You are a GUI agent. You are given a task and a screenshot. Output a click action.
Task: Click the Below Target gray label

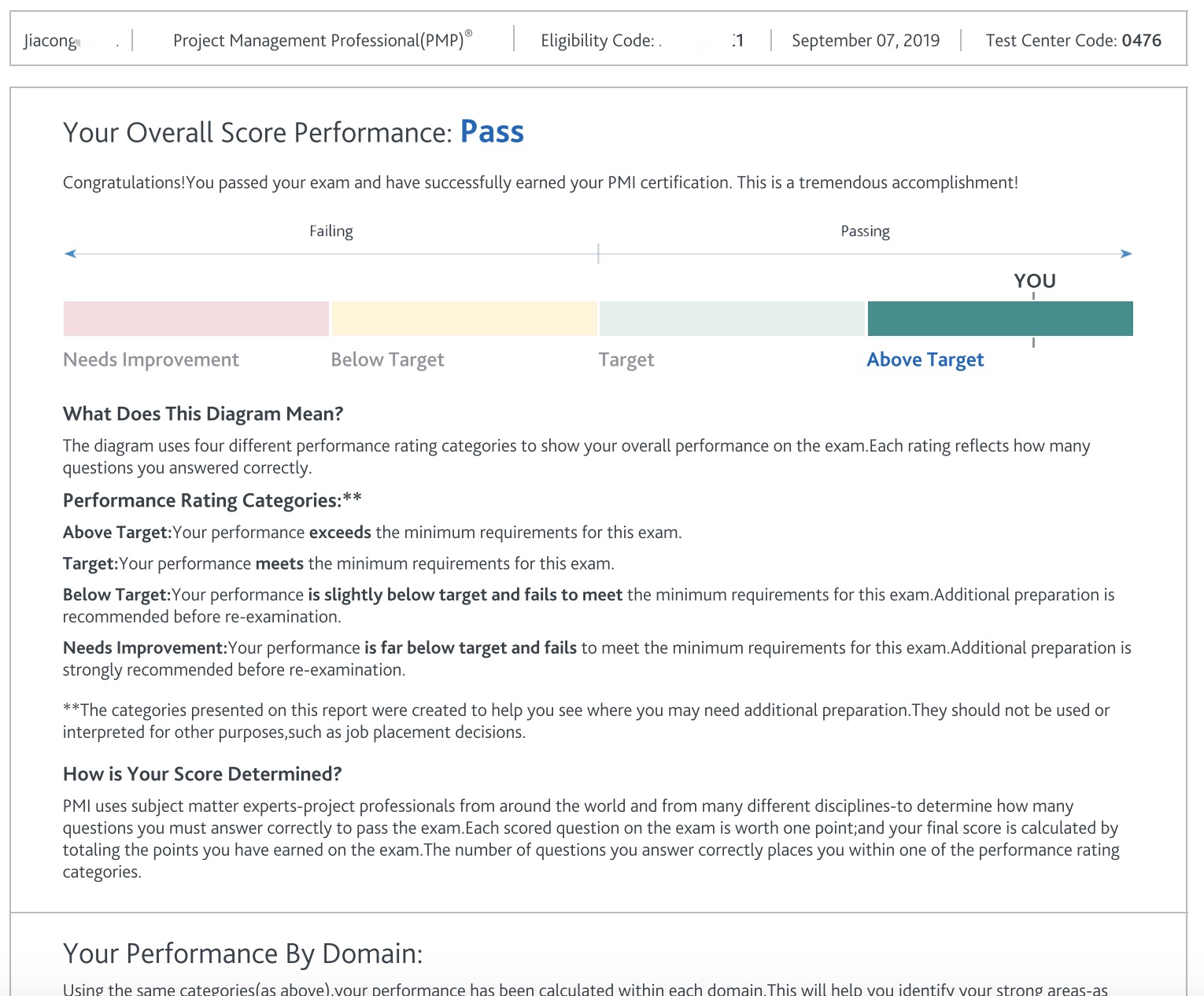tap(388, 360)
